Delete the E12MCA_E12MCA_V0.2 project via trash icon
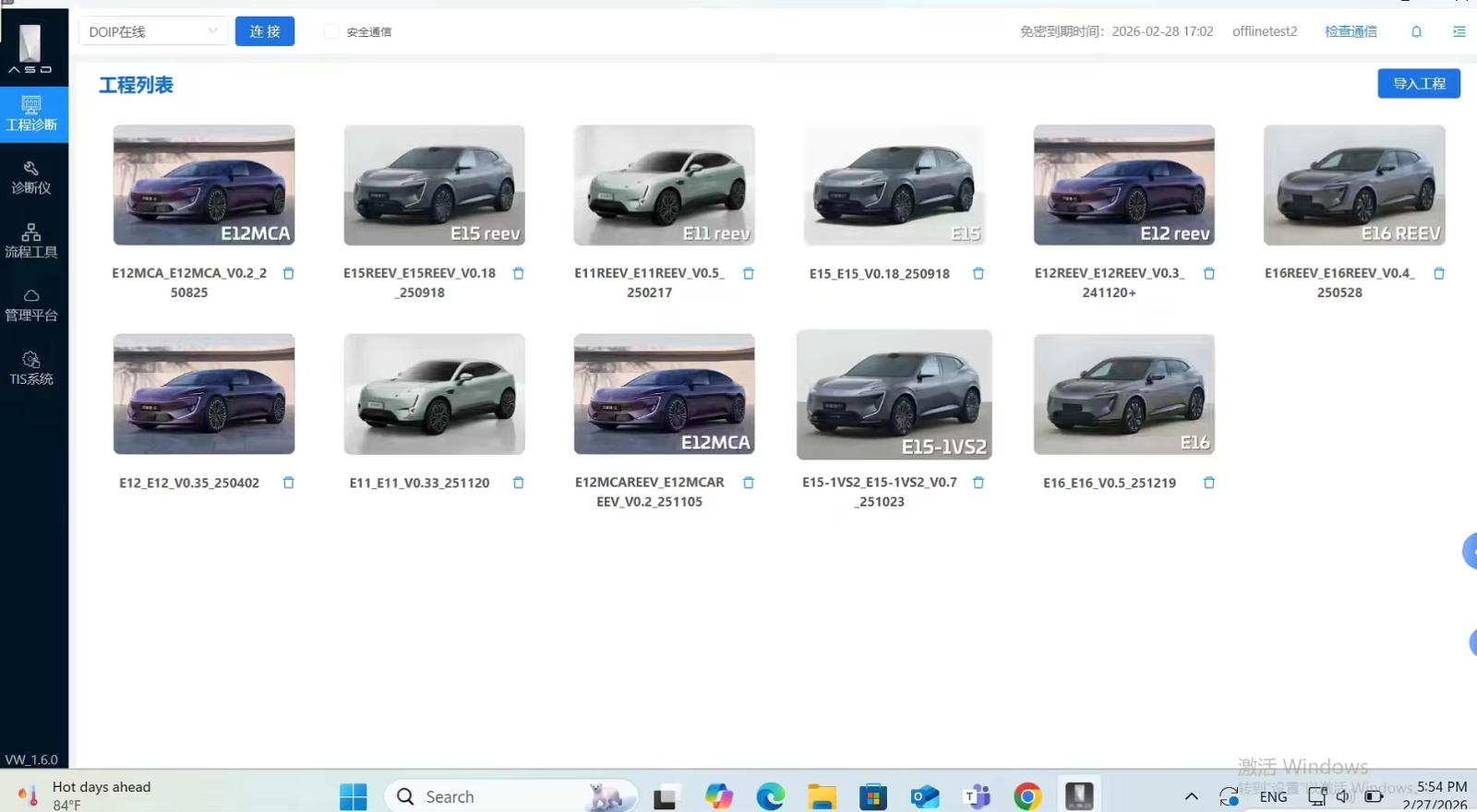1477x812 pixels. [x=288, y=274]
